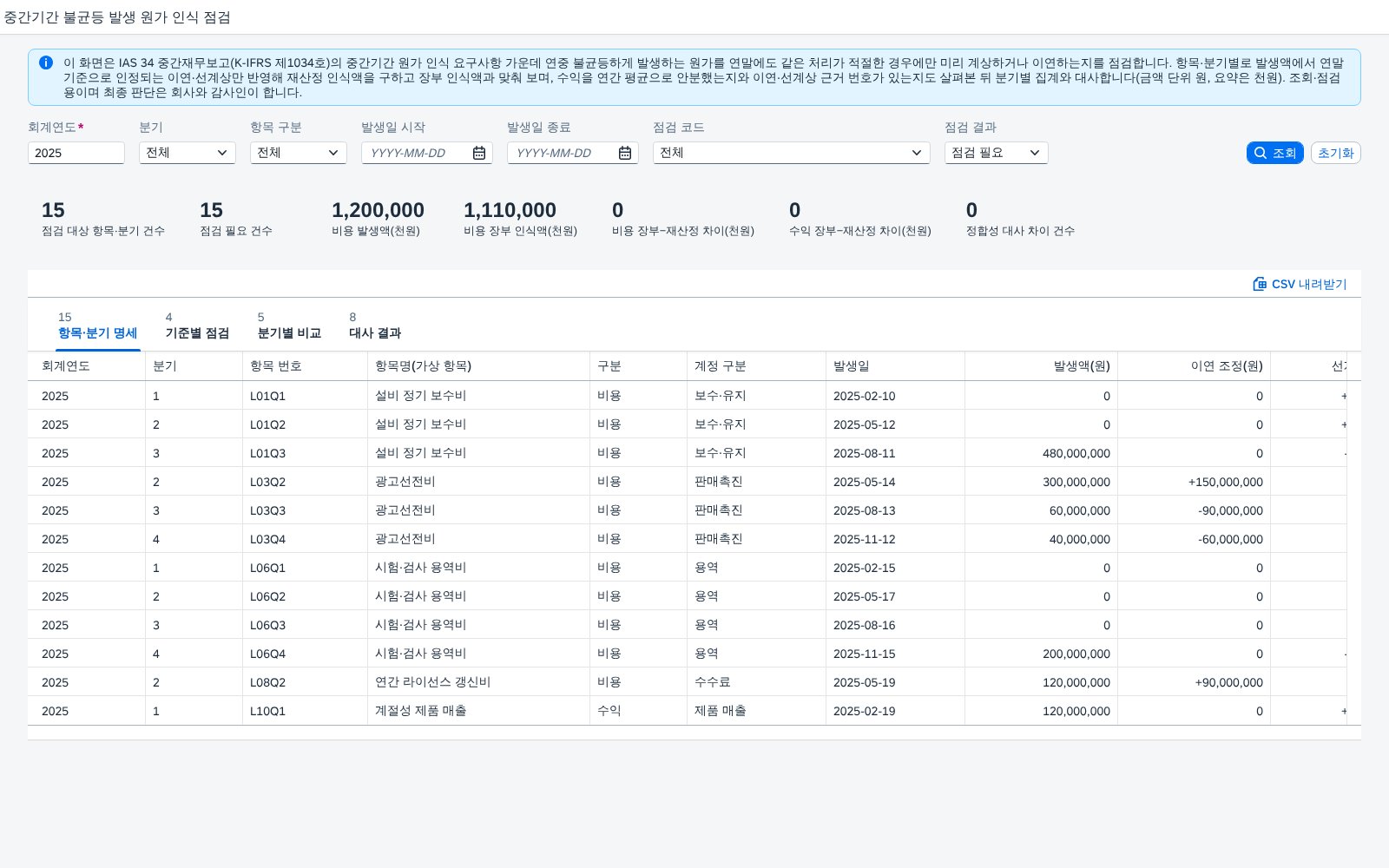The width and height of the screenshot is (1389, 868).
Task: Click 계절성 제품 매출 item name
Action: coord(421,711)
